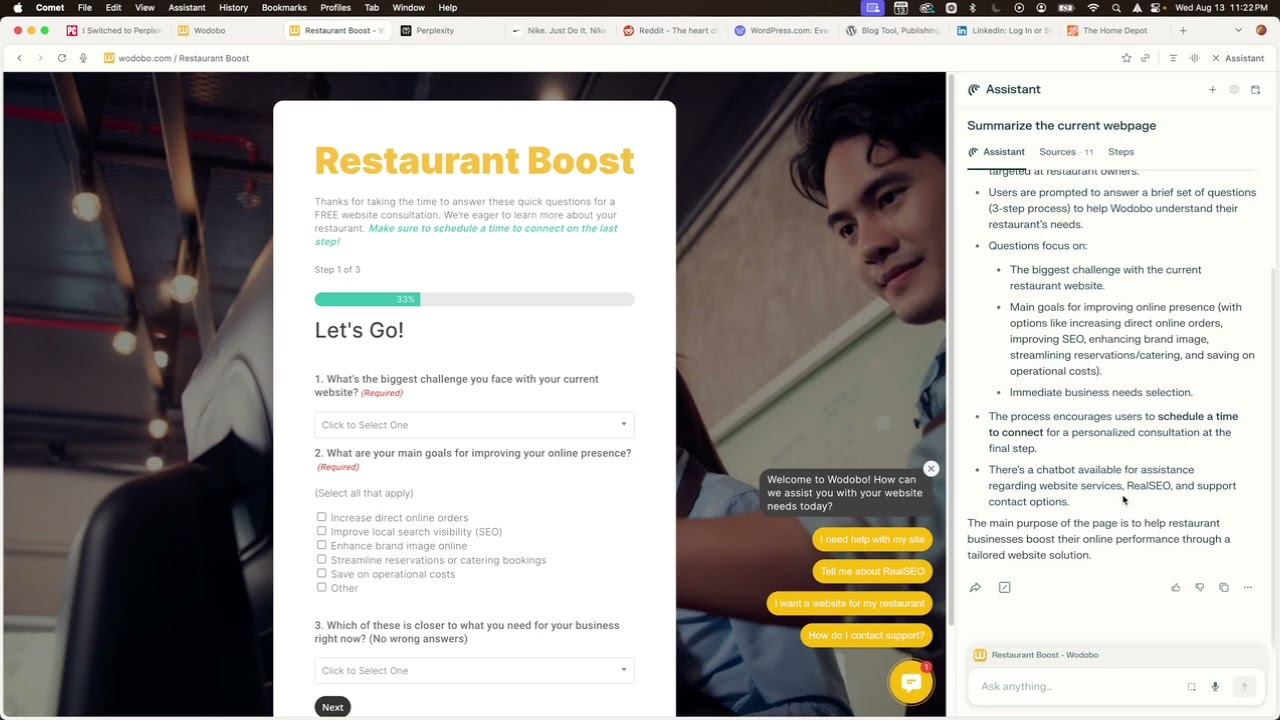This screenshot has height=720, width=1280.
Task: Switch to the Reddit tab
Action: [x=672, y=30]
